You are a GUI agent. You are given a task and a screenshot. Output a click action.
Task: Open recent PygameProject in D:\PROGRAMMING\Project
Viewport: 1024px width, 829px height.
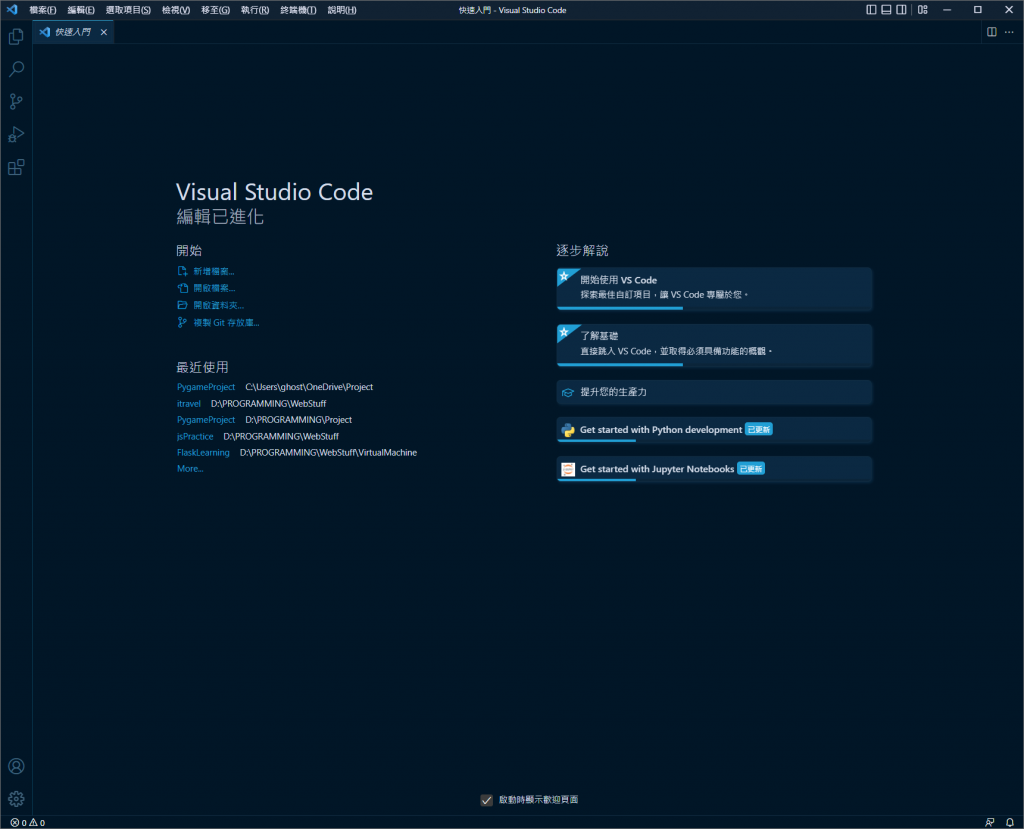click(x=206, y=419)
